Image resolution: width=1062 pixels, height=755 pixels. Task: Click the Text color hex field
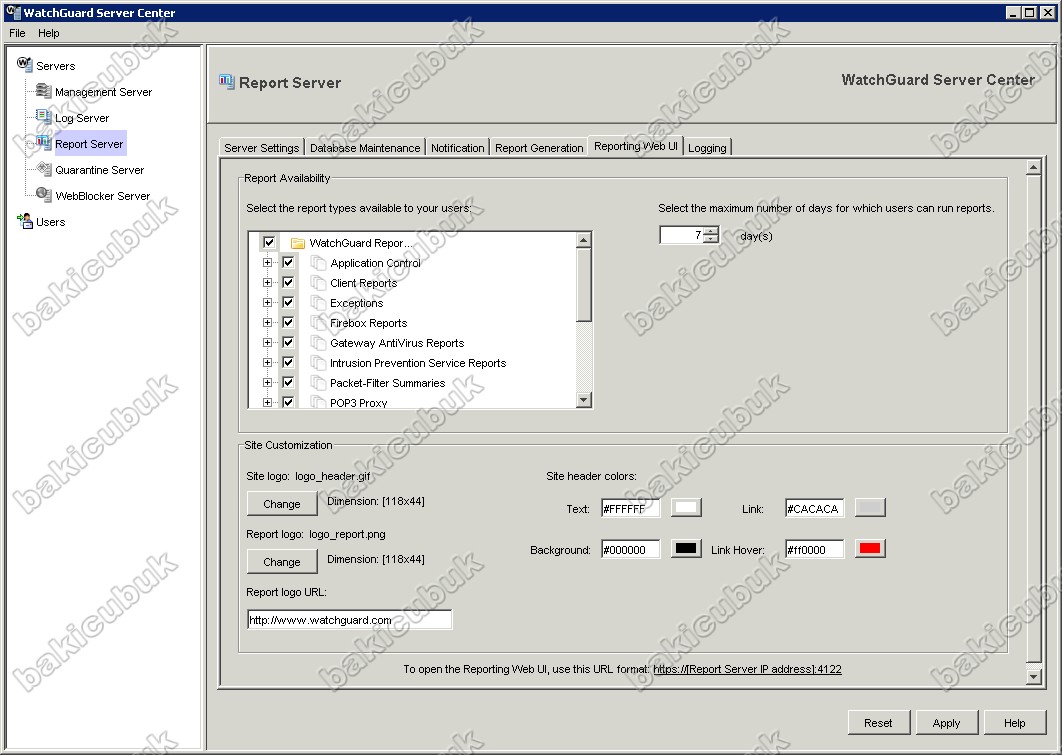[631, 509]
